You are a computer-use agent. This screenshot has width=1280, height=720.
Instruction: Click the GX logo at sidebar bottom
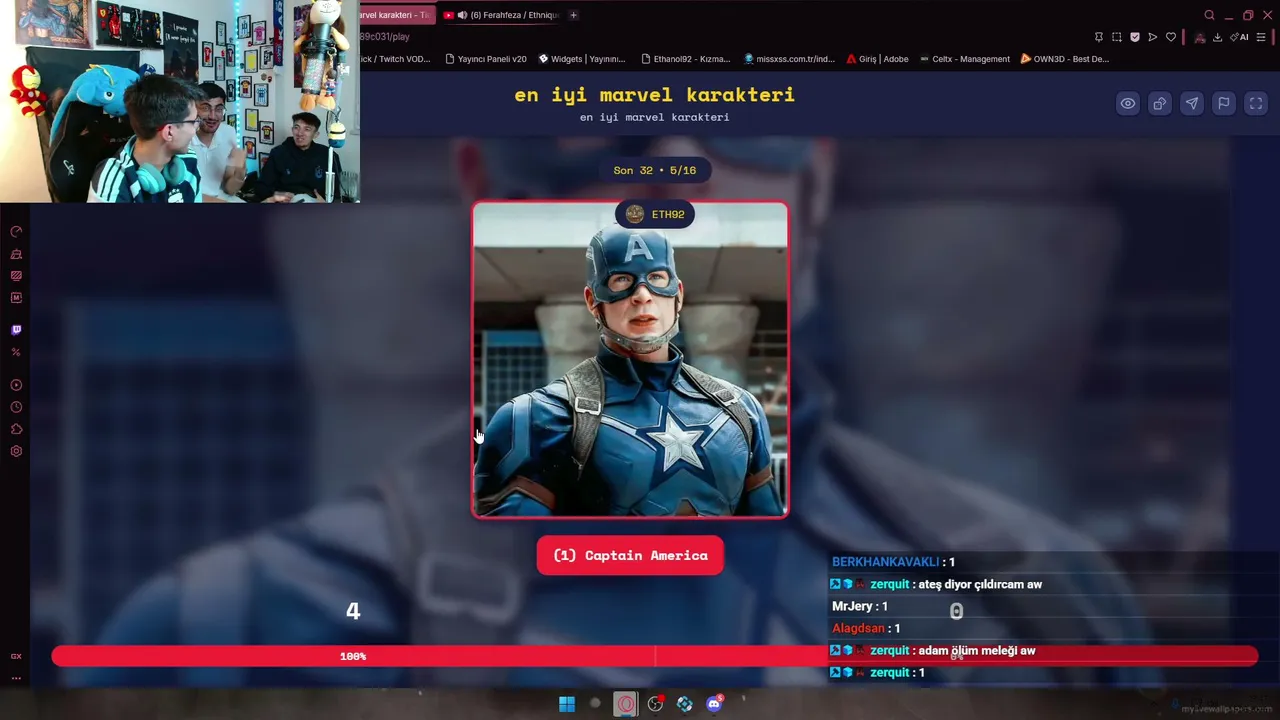click(x=16, y=656)
